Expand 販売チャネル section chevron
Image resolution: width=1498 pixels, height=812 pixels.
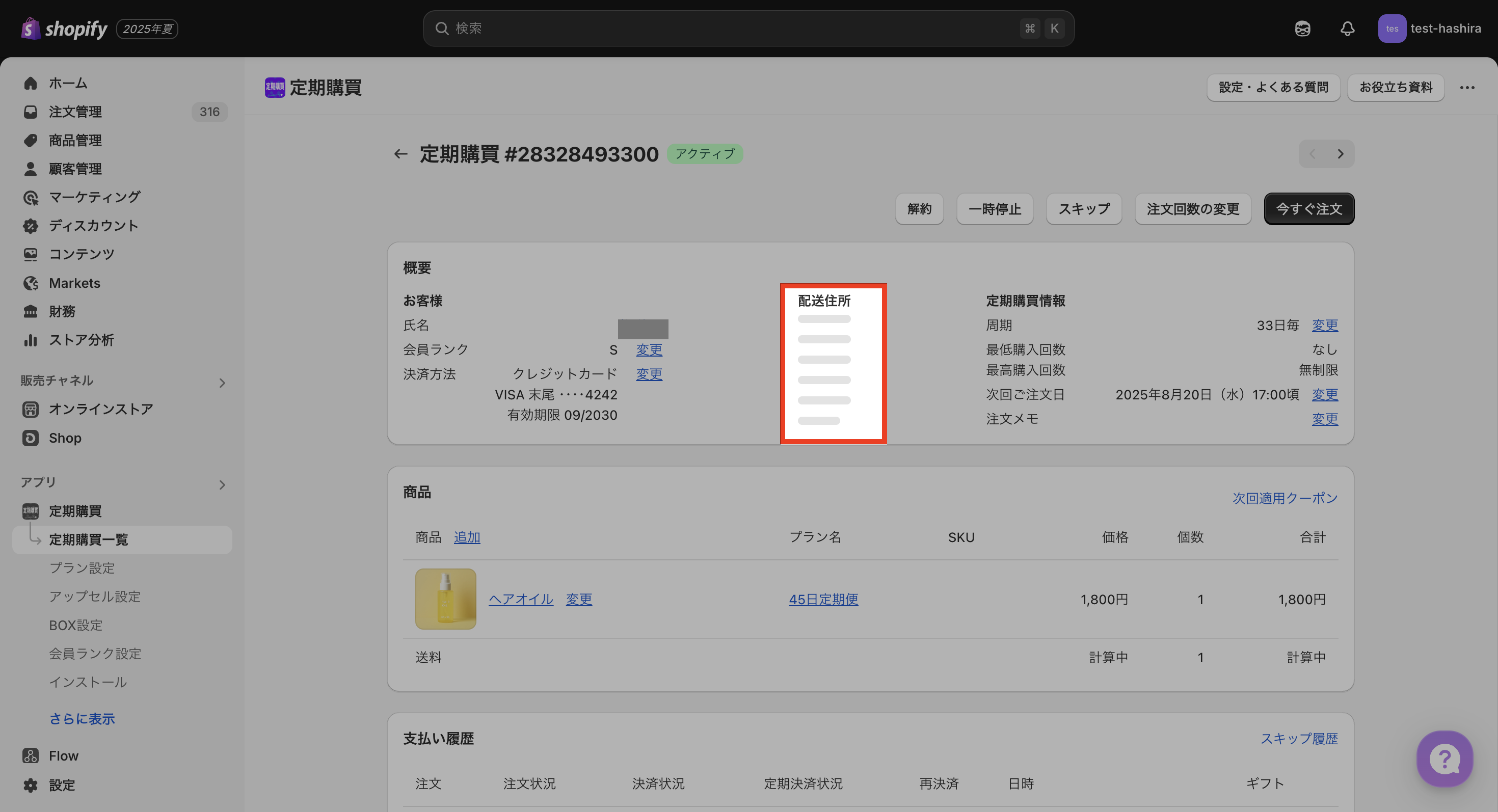click(222, 383)
